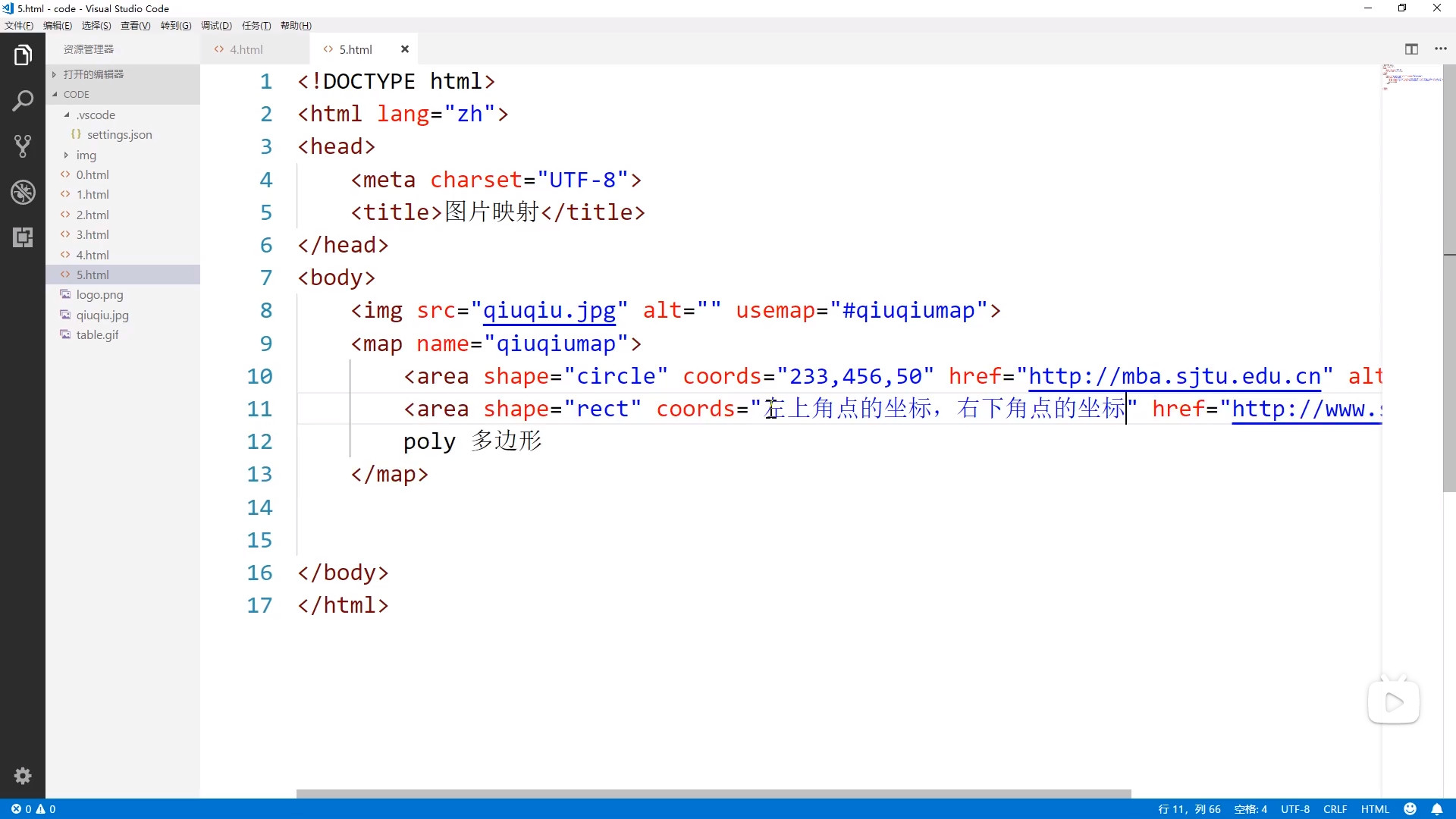Viewport: 1456px width, 819px height.
Task: Open the Manage gear icon
Action: pos(23,776)
